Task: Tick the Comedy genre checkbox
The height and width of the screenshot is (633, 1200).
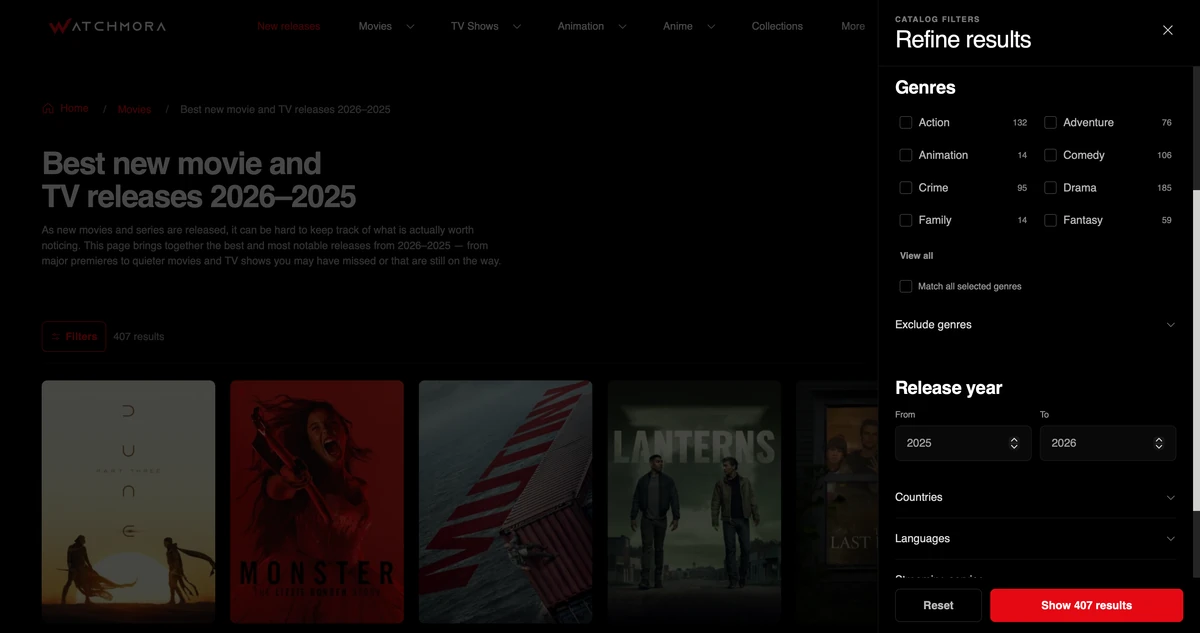Action: click(x=1051, y=155)
